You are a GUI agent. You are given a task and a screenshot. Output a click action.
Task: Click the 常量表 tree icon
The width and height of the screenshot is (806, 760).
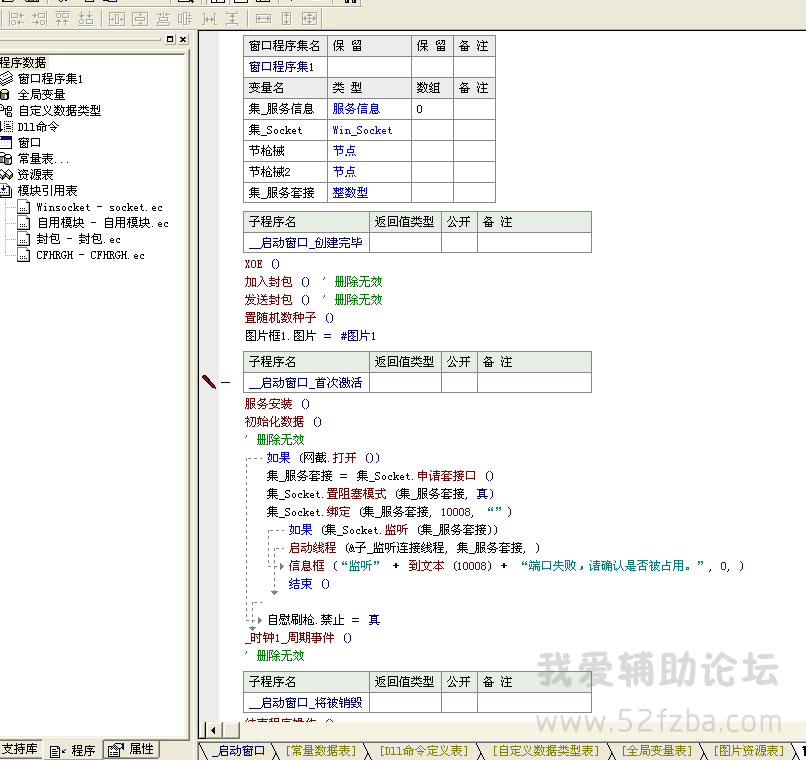(6, 159)
